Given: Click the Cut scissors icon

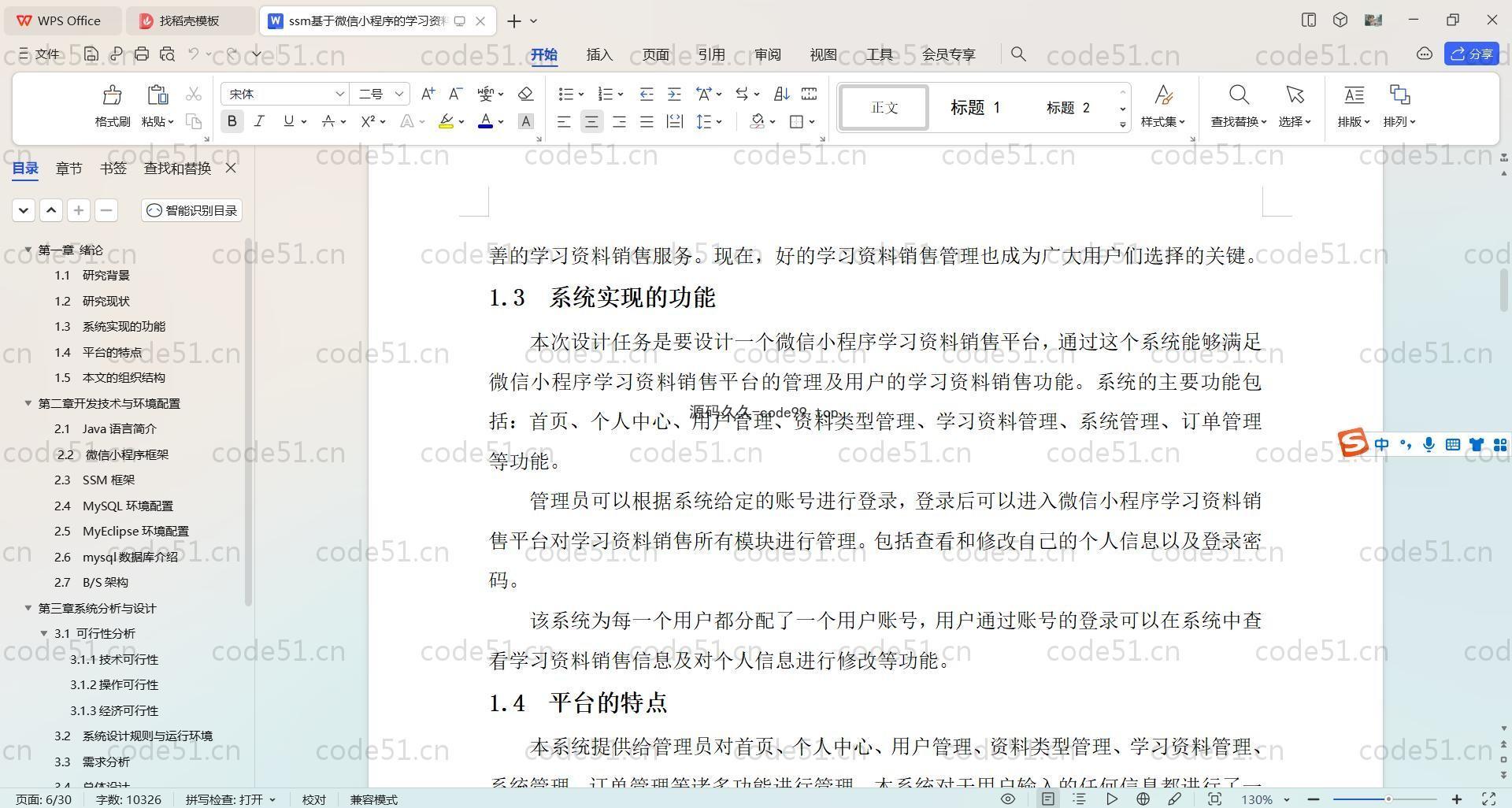Looking at the screenshot, I should 194,95.
